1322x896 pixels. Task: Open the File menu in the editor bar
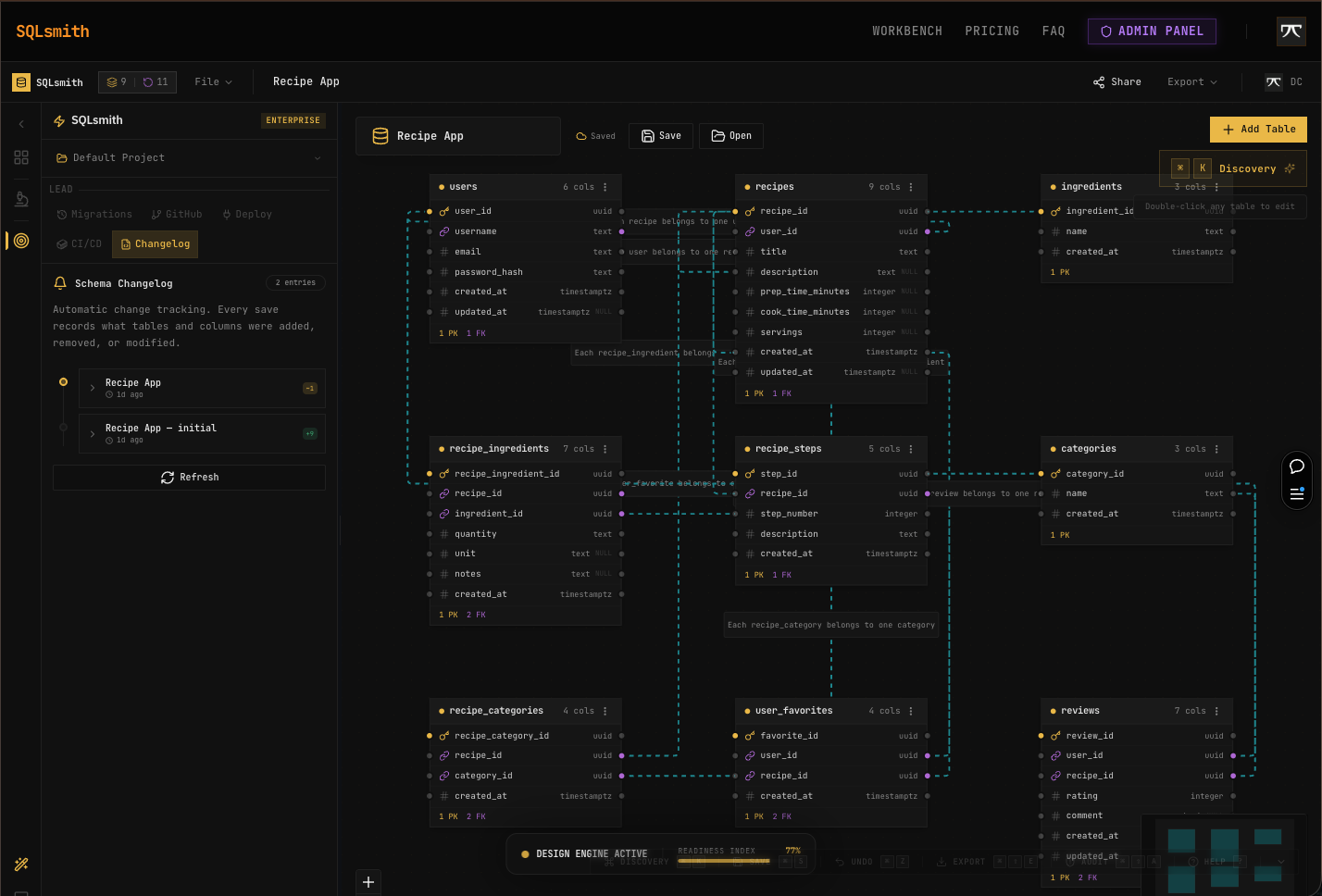pos(213,81)
